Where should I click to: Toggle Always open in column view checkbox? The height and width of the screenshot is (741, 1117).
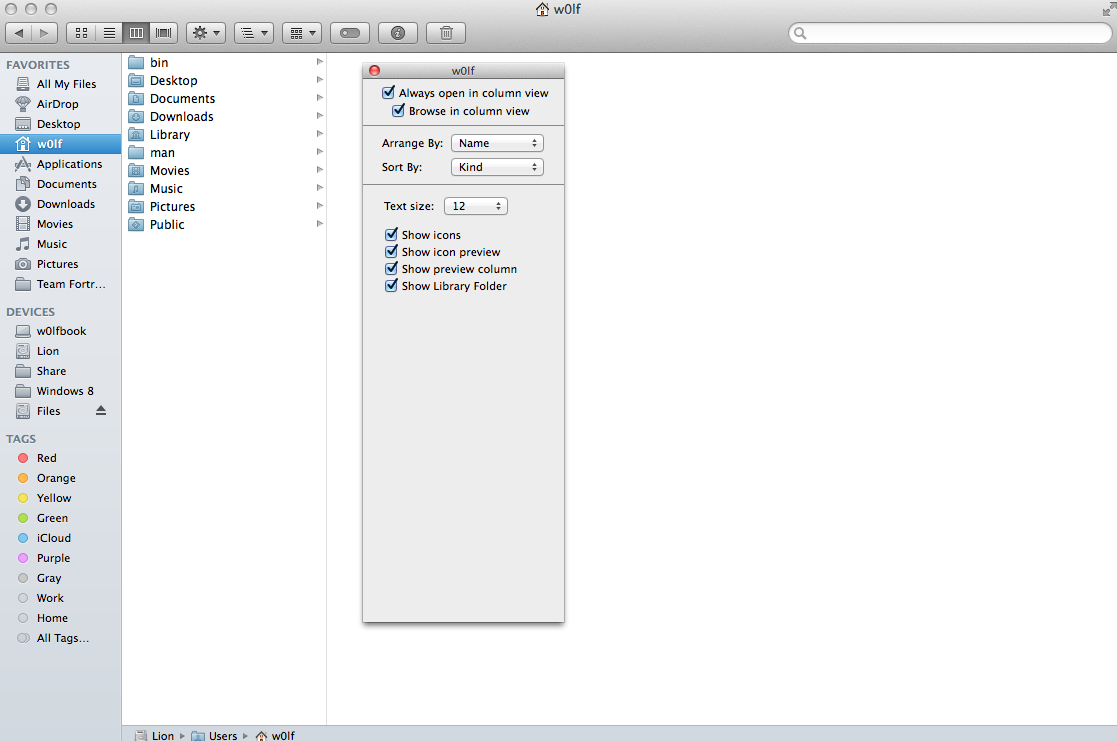388,93
